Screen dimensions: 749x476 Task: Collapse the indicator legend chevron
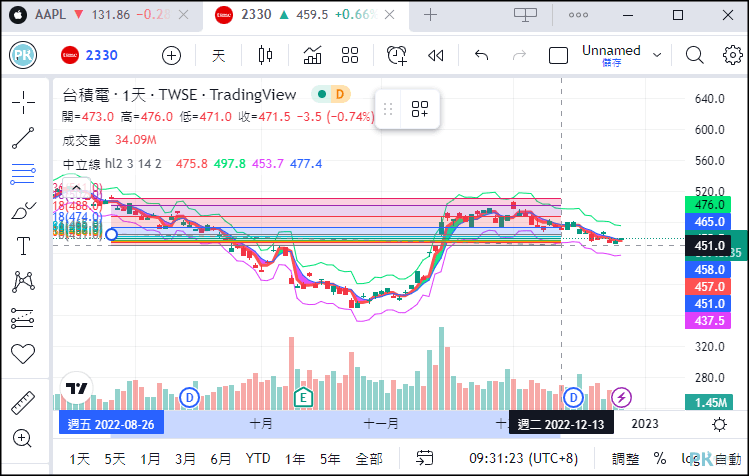(x=76, y=187)
